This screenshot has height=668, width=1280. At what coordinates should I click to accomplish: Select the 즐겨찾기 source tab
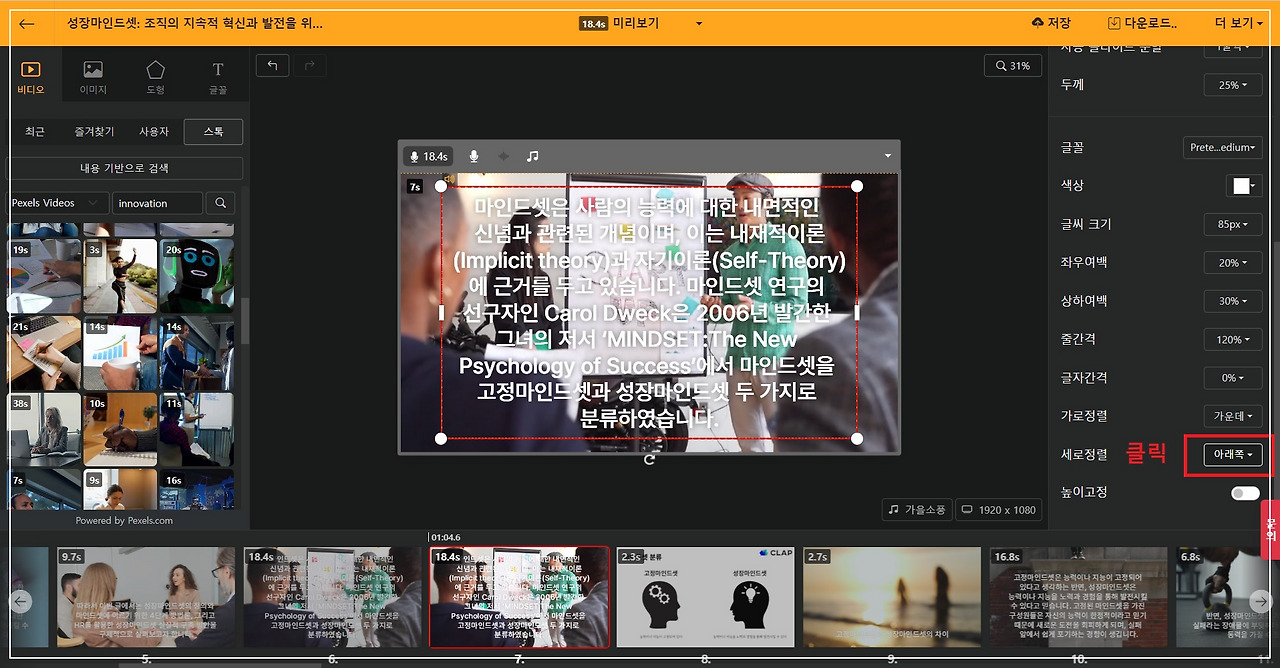point(94,131)
